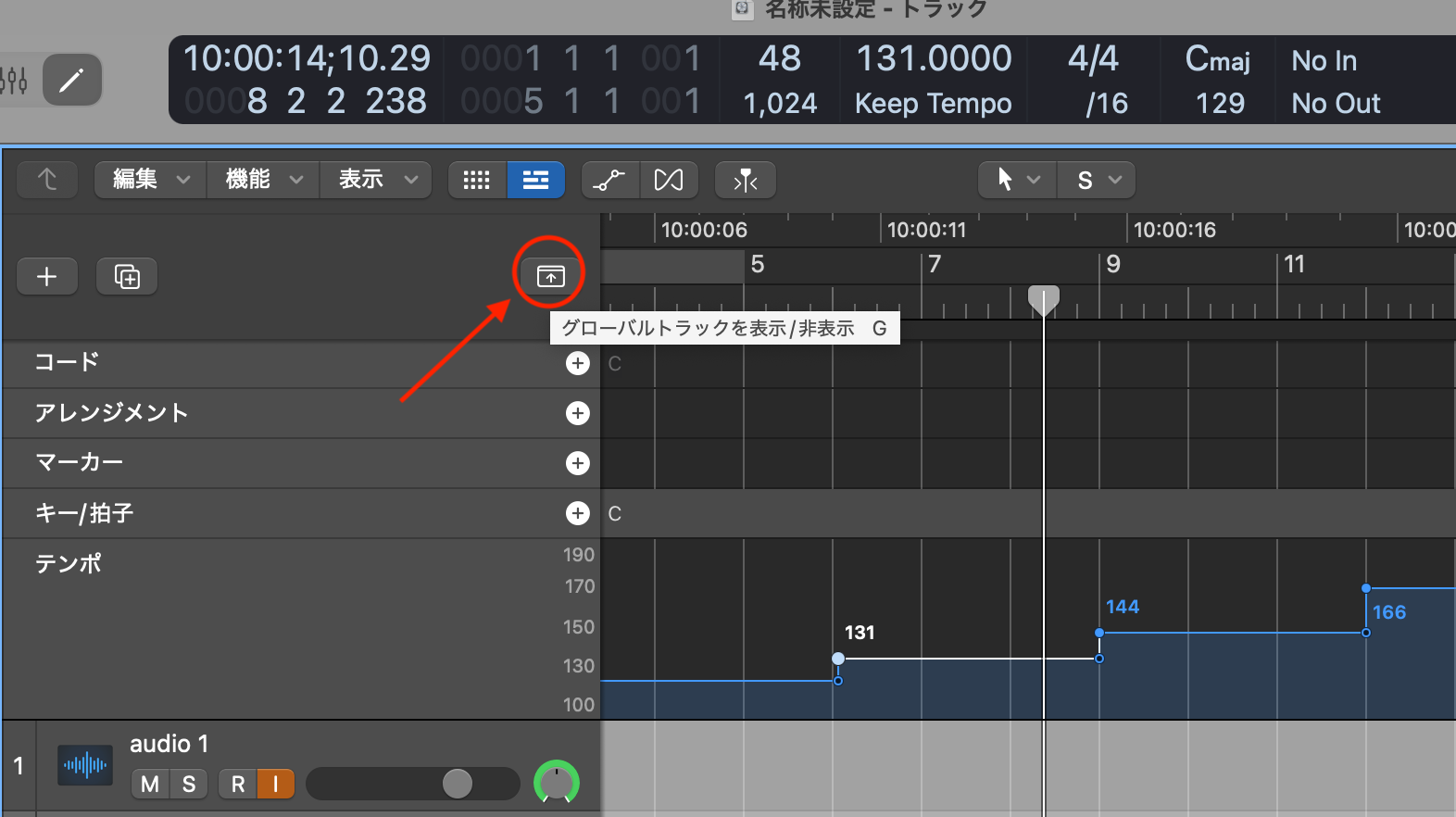Toggle the automation curve icon
This screenshot has height=817, width=1456.
coord(609,180)
